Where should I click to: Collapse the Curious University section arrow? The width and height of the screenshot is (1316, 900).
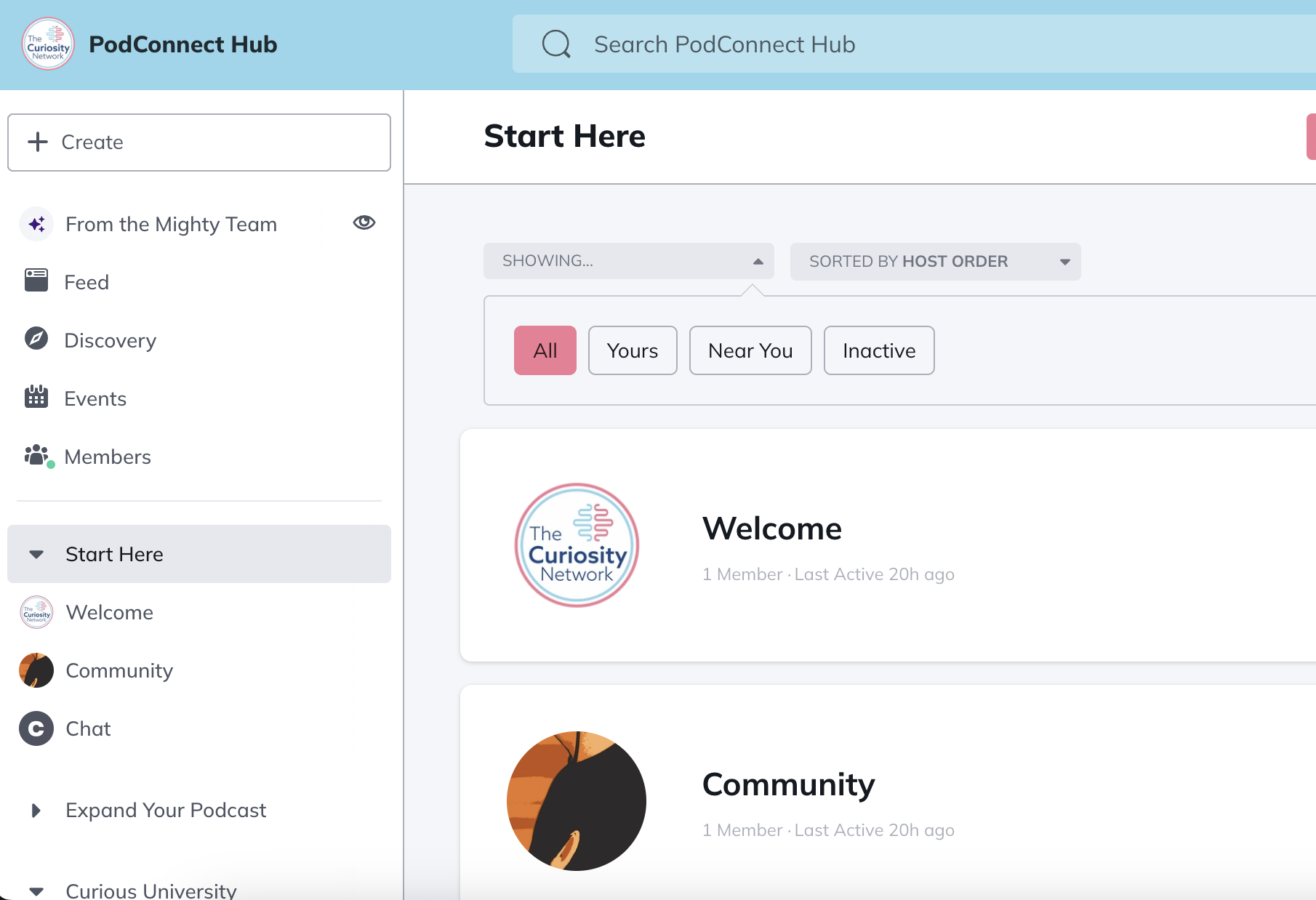(36, 891)
